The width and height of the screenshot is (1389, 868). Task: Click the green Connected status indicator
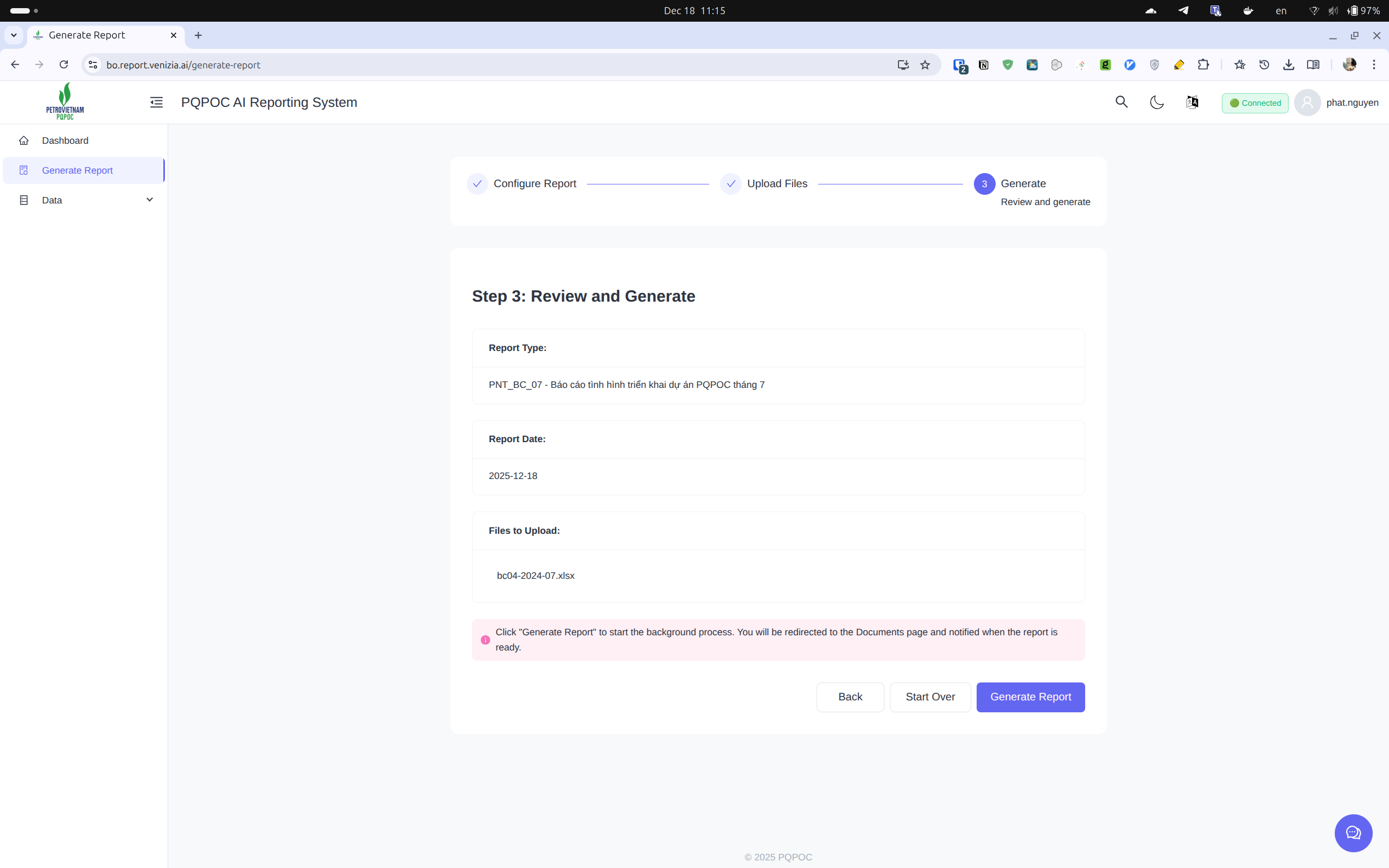pyautogui.click(x=1254, y=103)
